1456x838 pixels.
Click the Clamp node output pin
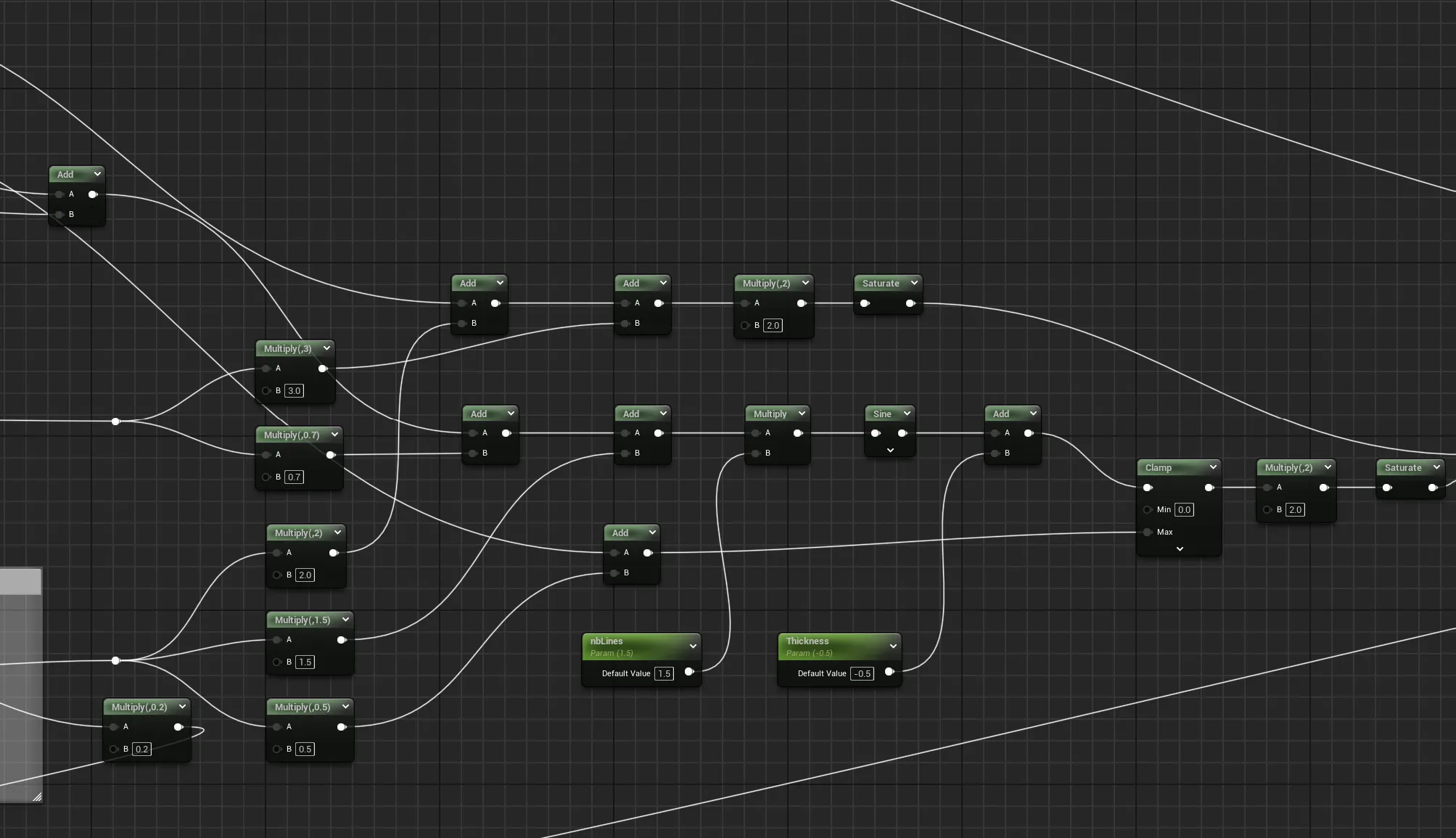point(1209,488)
